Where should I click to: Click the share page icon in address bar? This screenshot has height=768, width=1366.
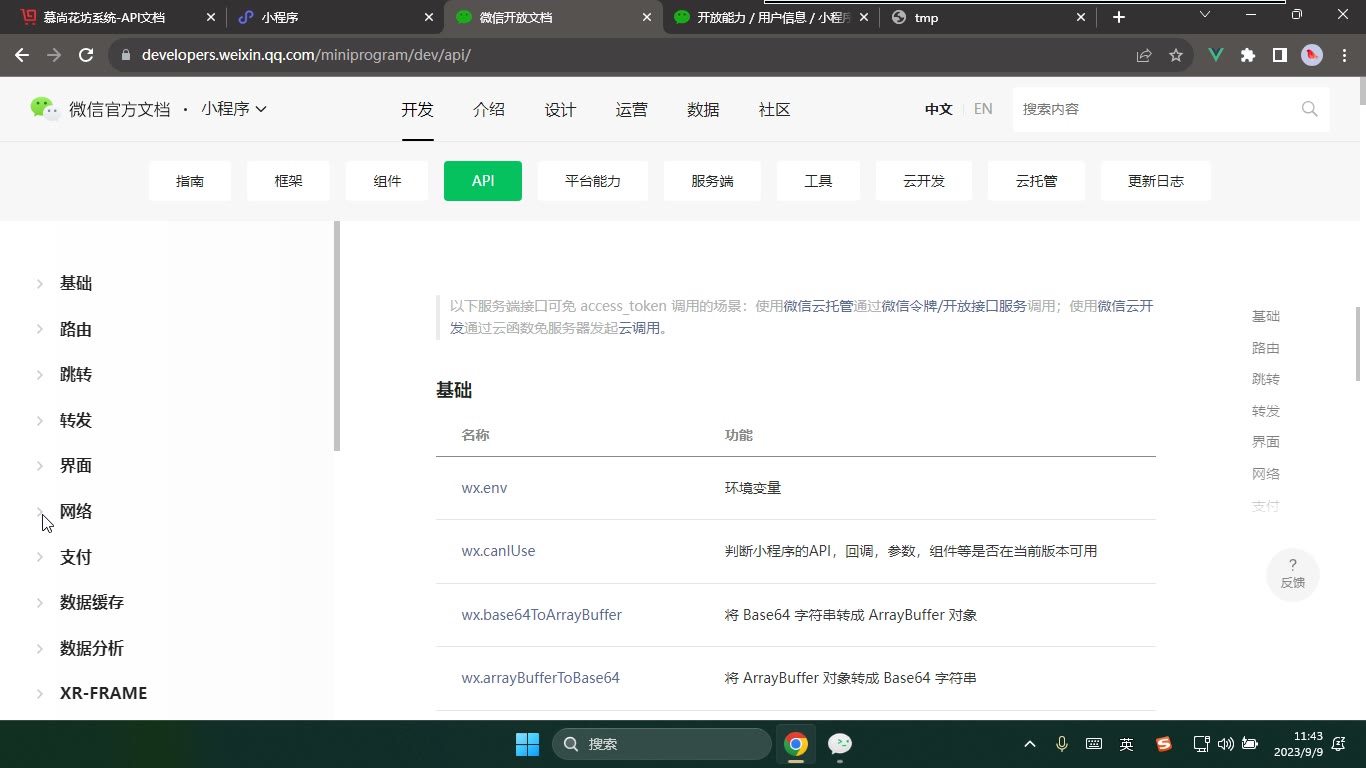coord(1144,55)
